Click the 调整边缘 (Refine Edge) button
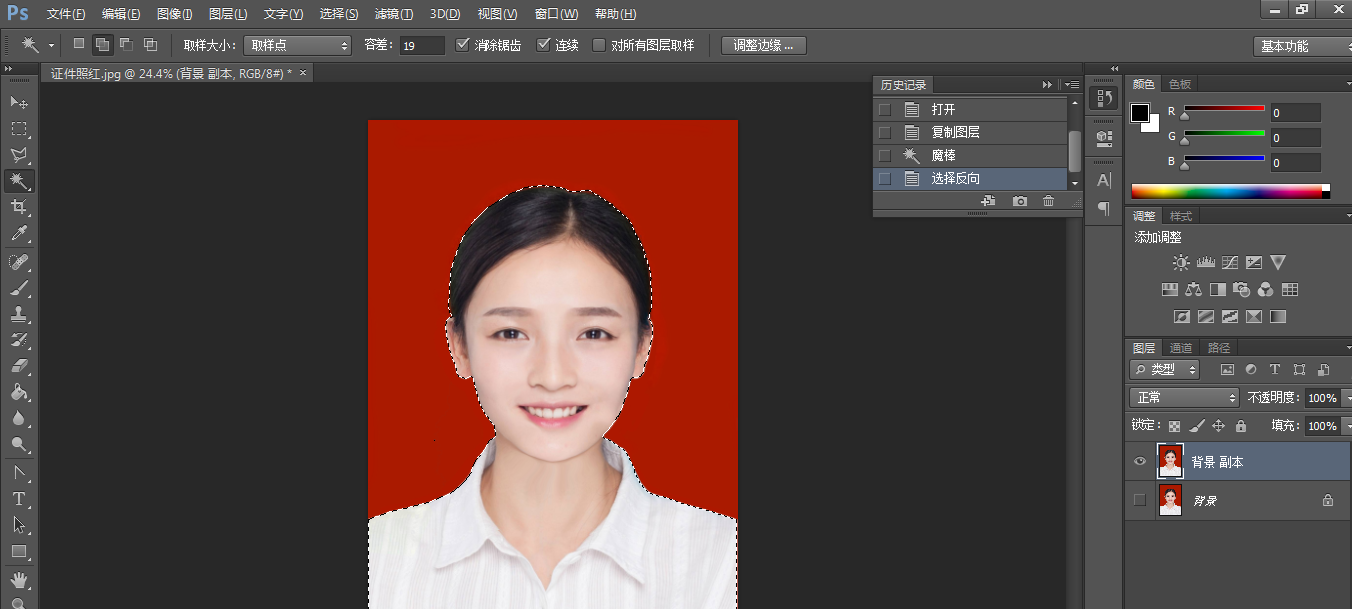The width and height of the screenshot is (1352, 609). tap(763, 45)
